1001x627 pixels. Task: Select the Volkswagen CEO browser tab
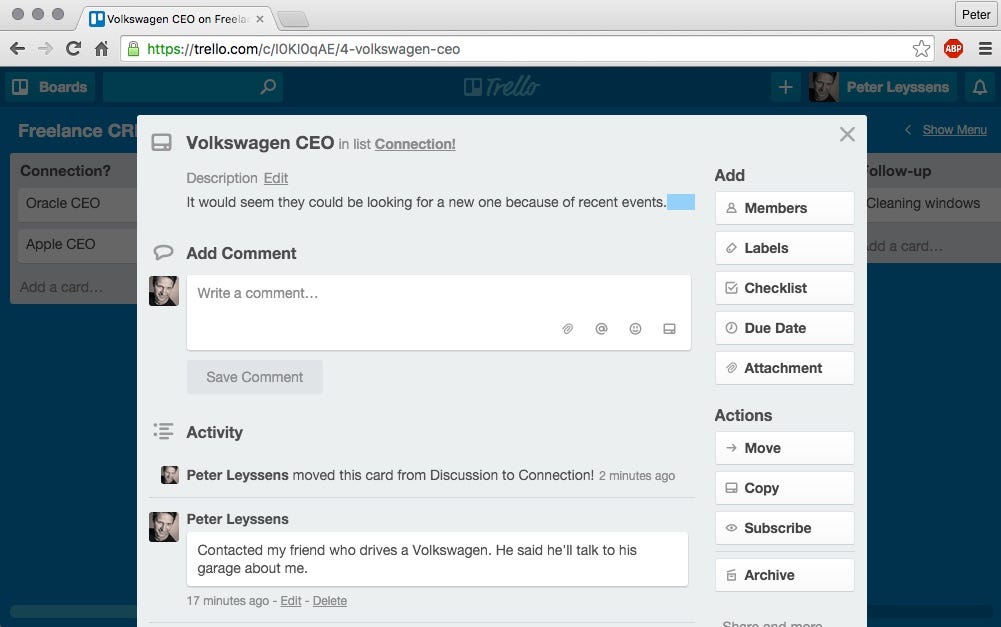coord(176,19)
